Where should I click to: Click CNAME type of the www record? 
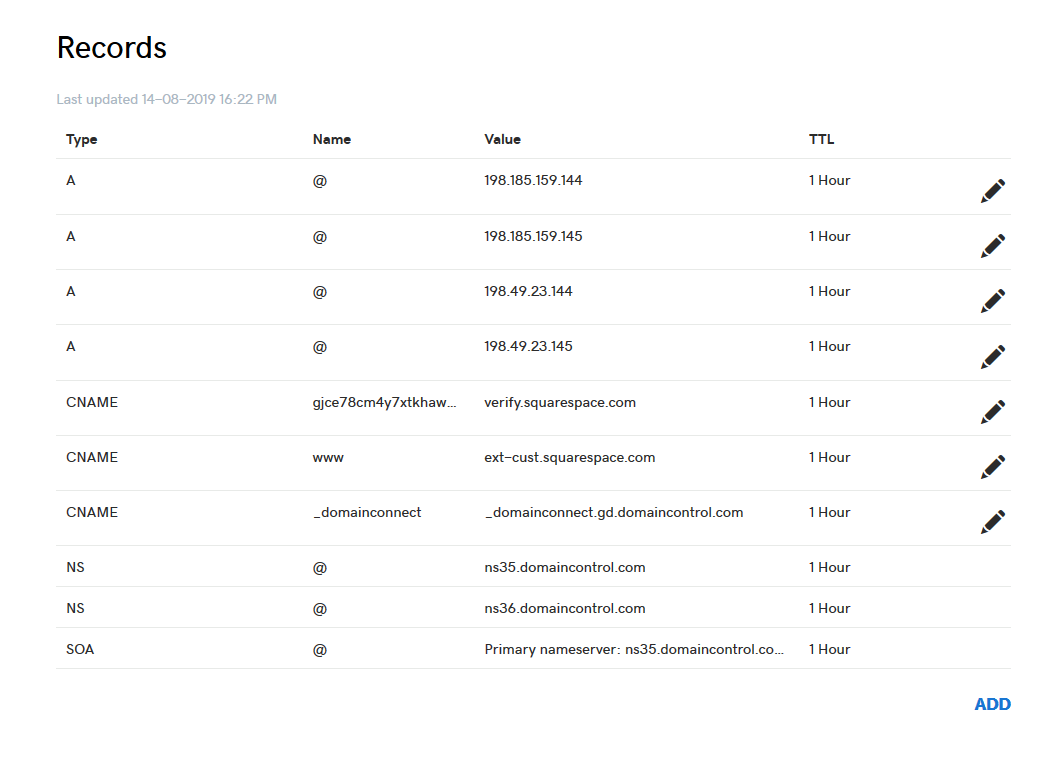click(92, 457)
